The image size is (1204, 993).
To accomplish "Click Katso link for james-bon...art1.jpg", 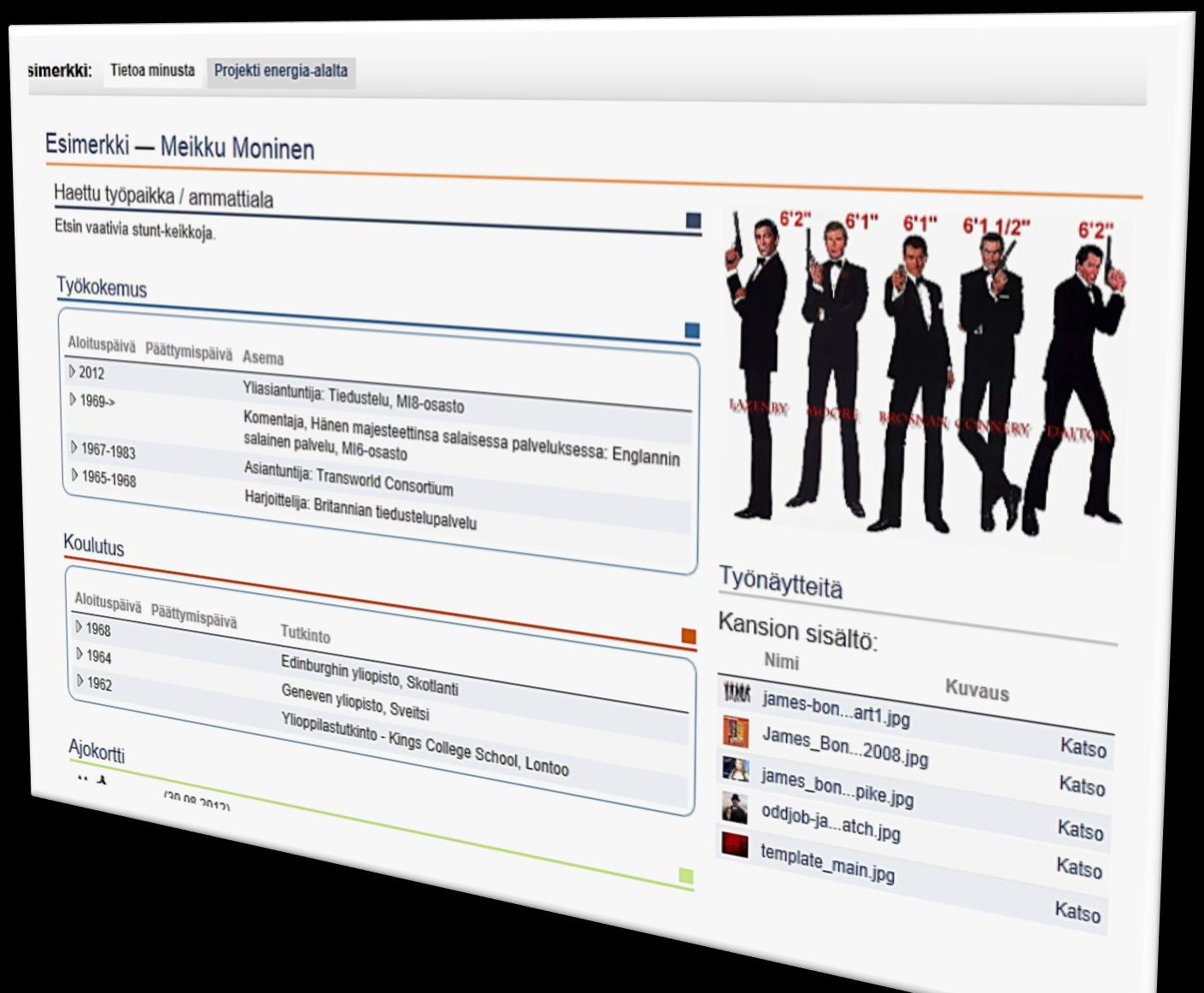I will click(1084, 748).
